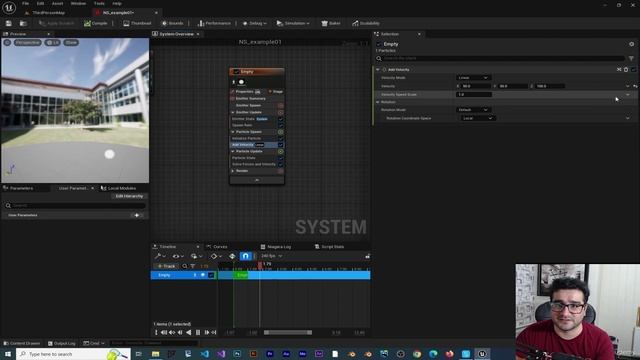
Task: Open the Rotation Coordinate Space Local dropdown
Action: [x=478, y=118]
